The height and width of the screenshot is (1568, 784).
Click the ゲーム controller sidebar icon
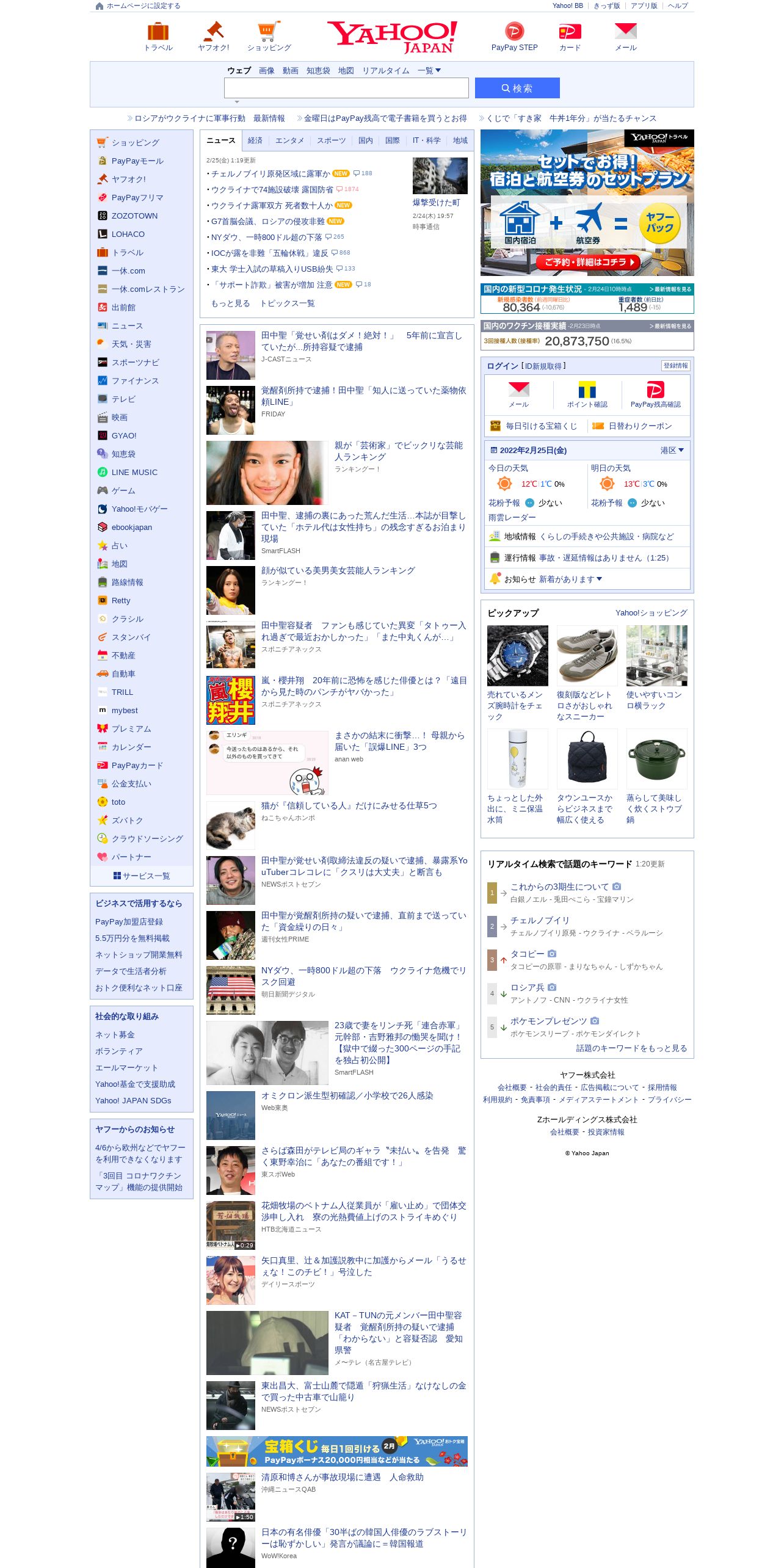click(103, 490)
